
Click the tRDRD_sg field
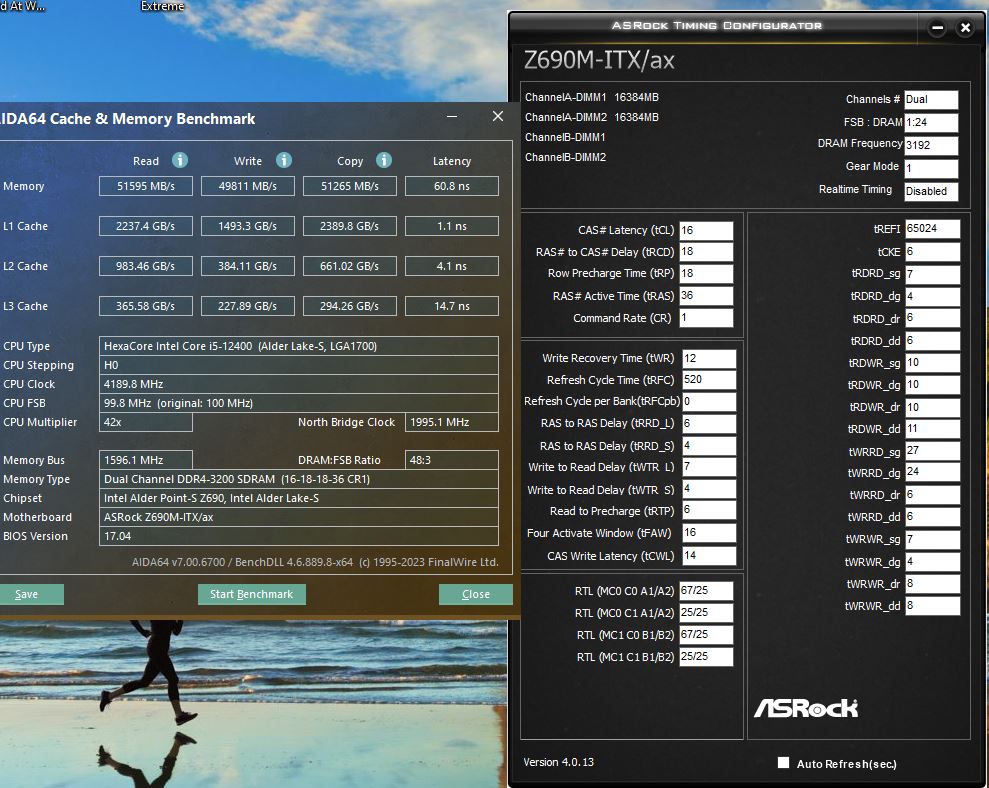(932, 274)
